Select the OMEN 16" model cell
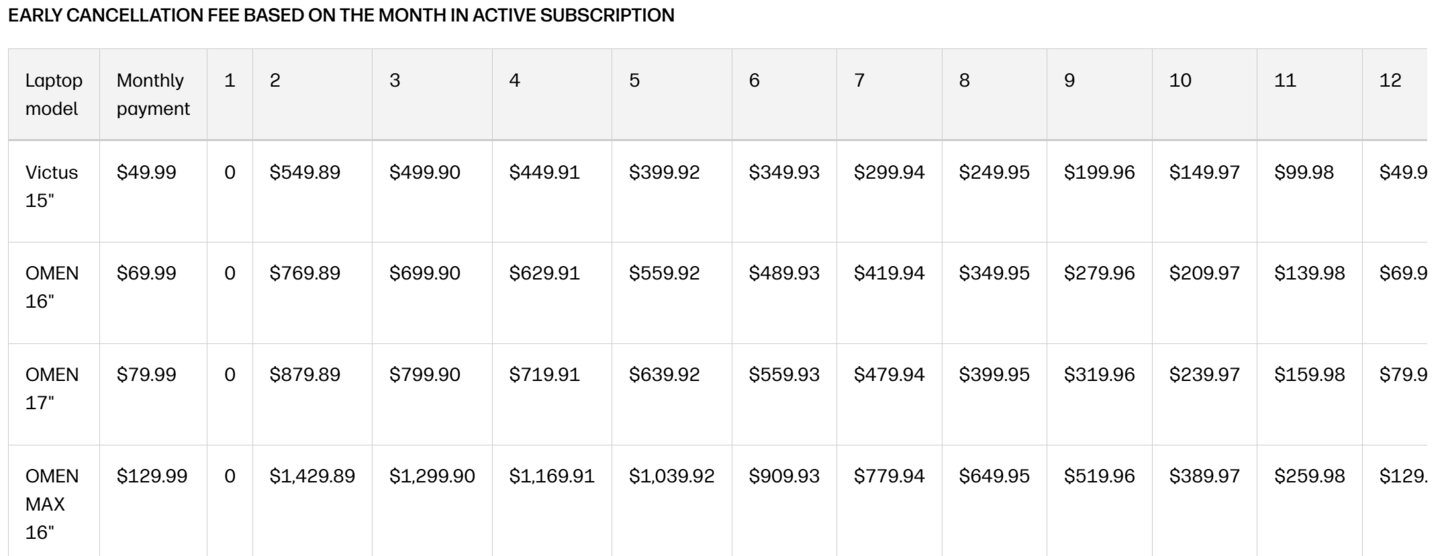The image size is (1440, 556). tap(52, 288)
